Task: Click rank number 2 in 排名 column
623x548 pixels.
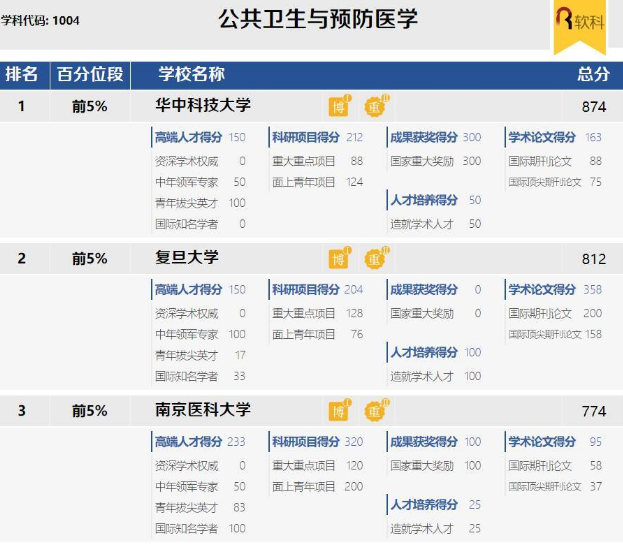Action: (21, 259)
